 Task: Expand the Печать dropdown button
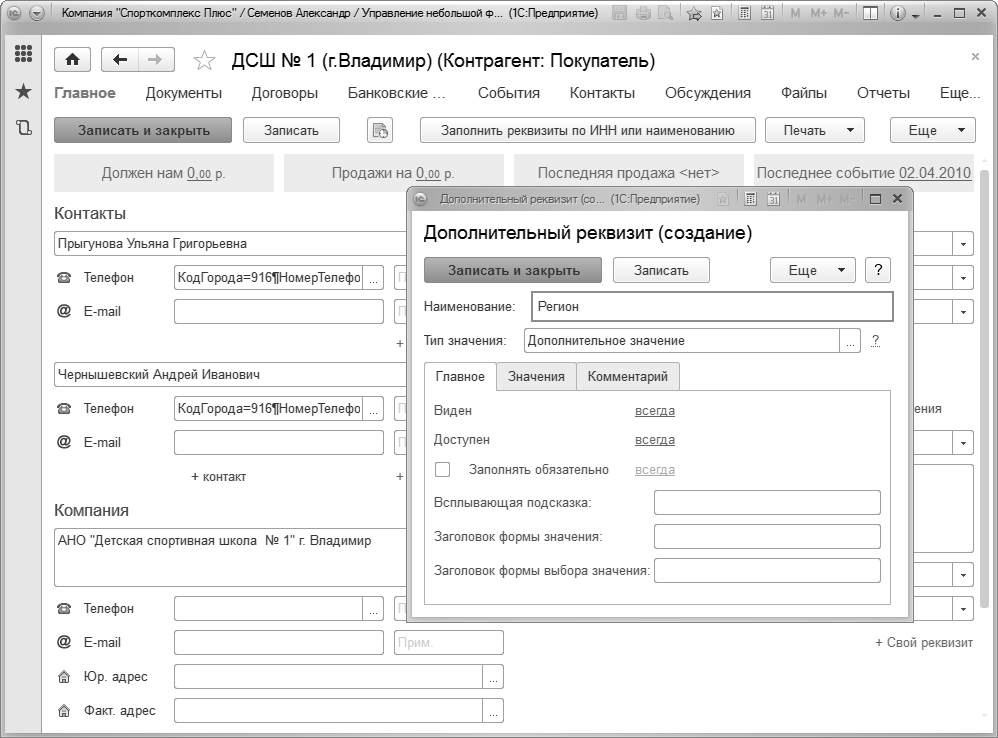coord(815,130)
